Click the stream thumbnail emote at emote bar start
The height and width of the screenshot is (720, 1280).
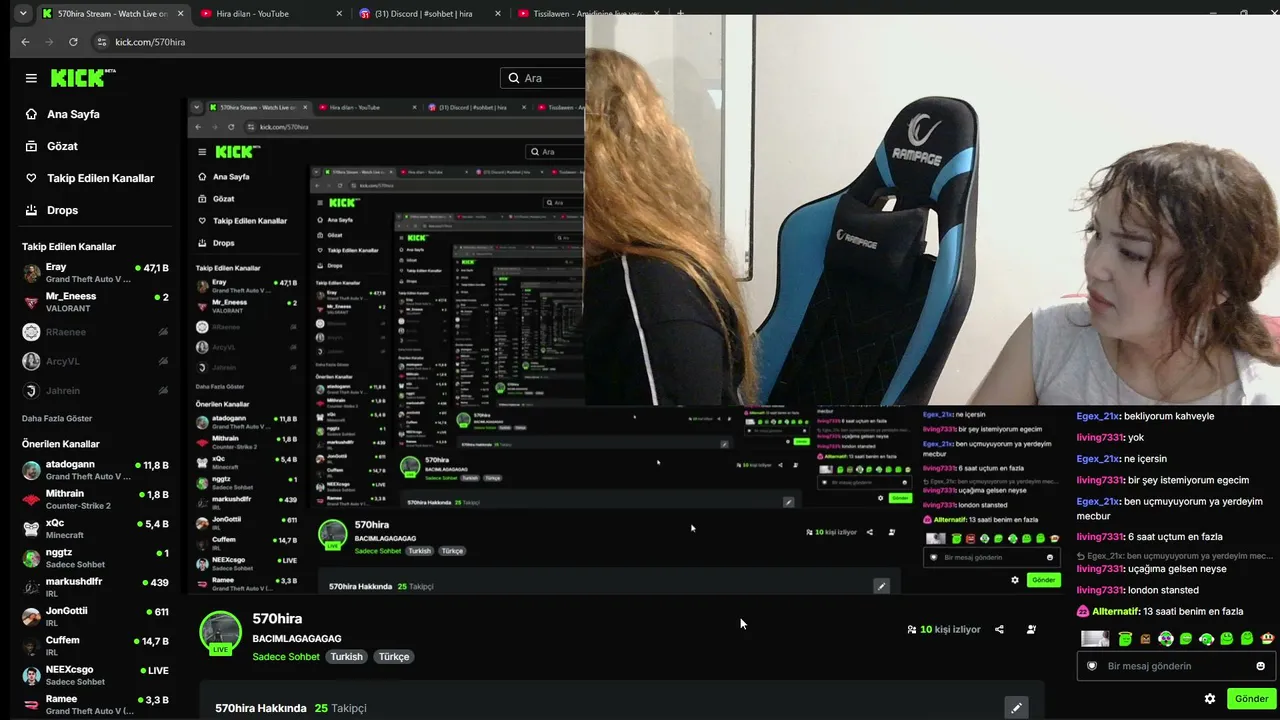coord(1096,639)
